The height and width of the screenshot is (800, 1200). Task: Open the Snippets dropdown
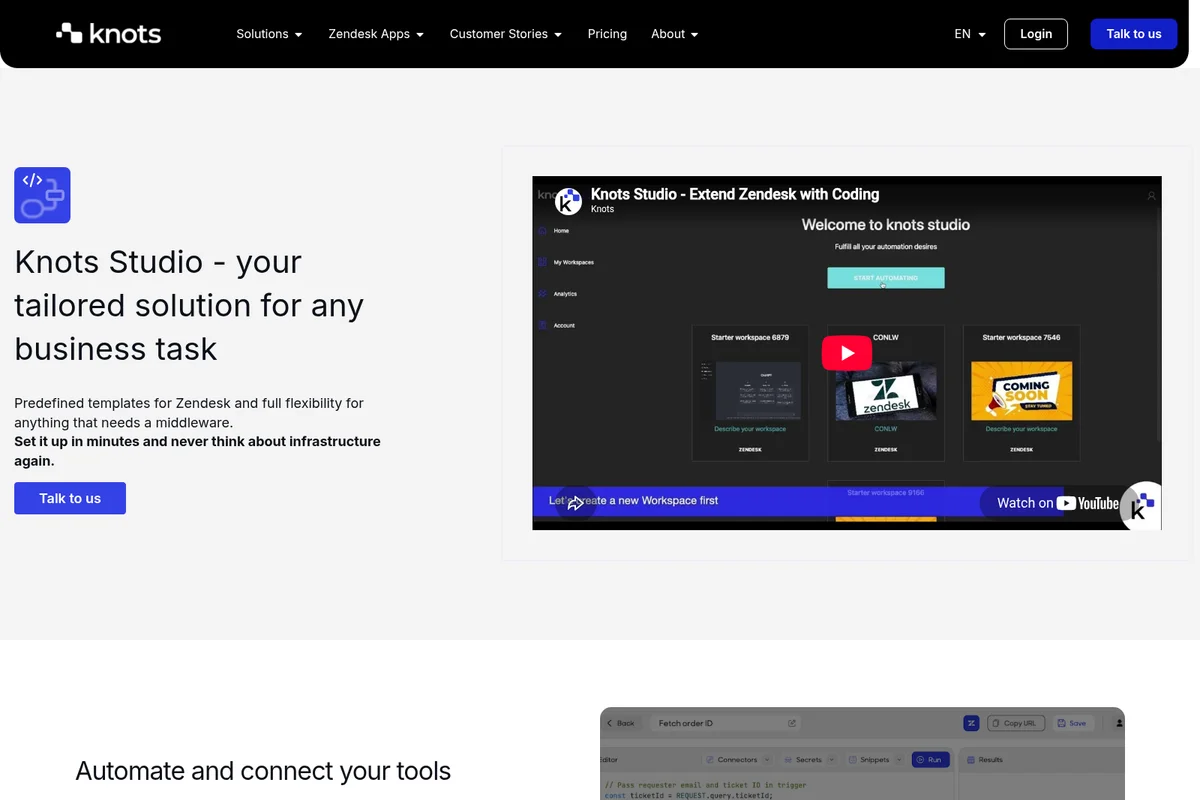(x=875, y=760)
